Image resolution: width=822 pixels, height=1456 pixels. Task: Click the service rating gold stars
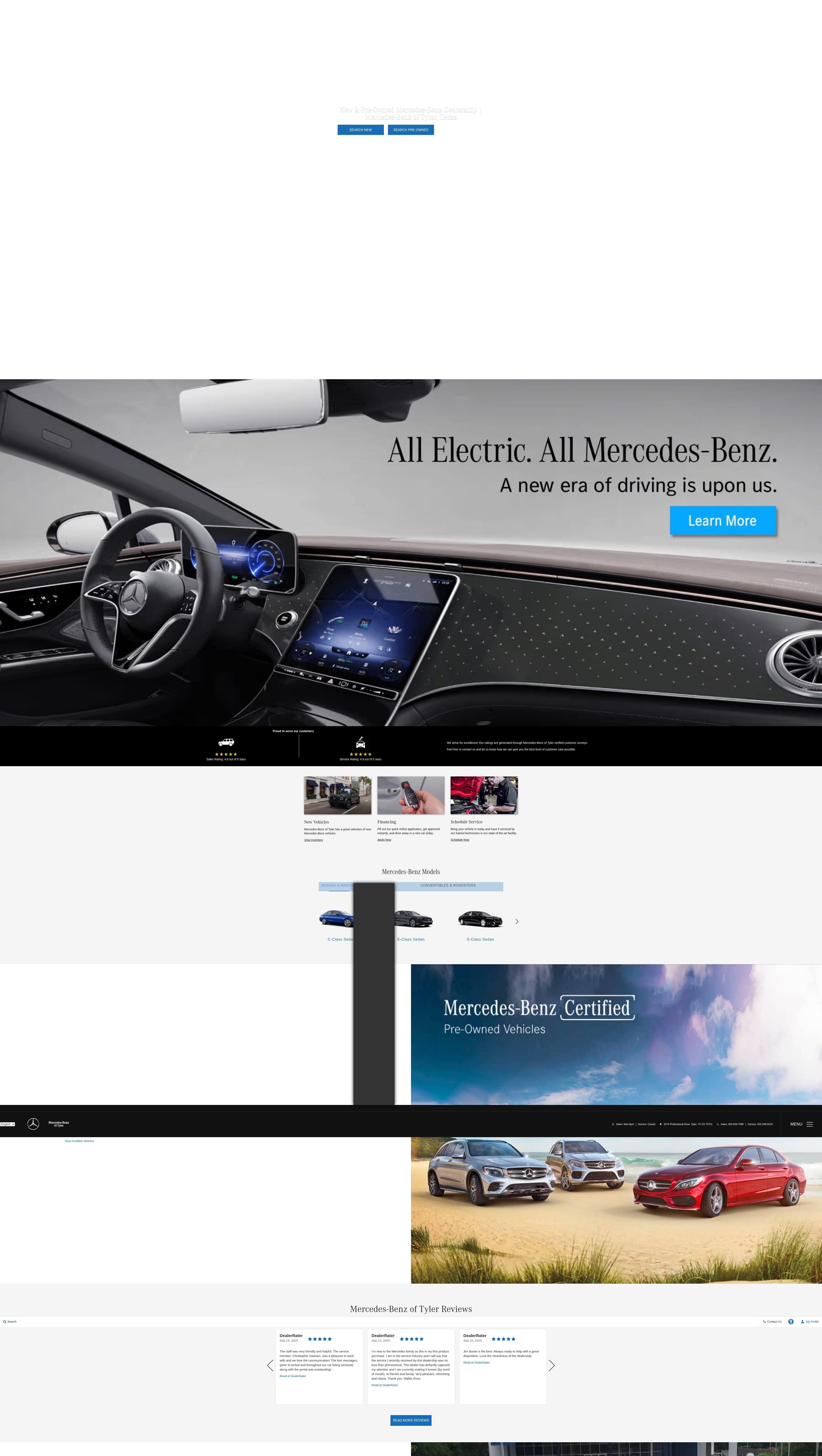361,754
